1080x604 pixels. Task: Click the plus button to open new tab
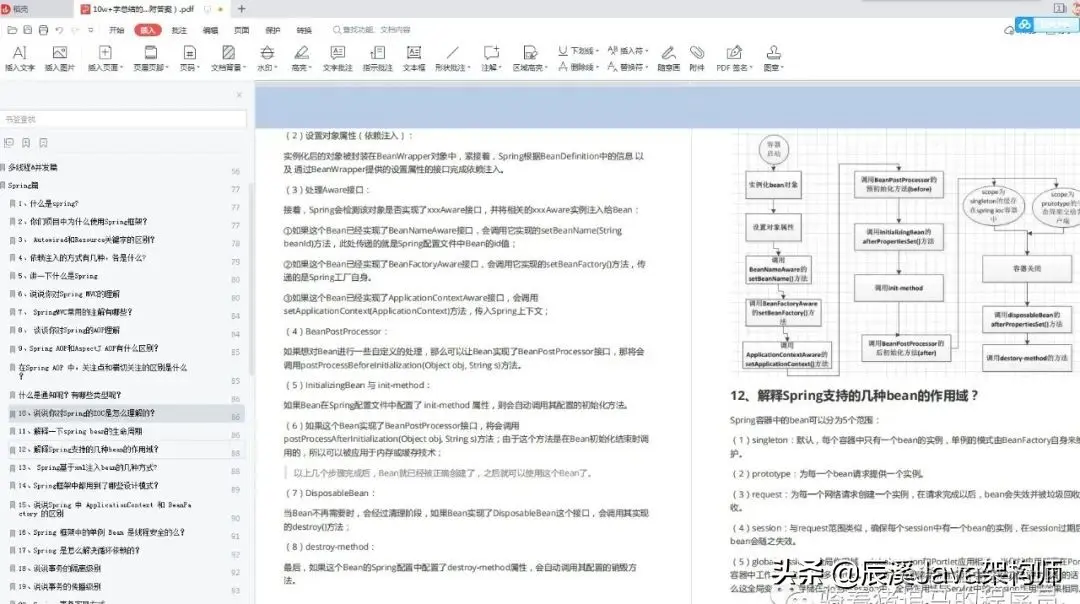(242, 9)
